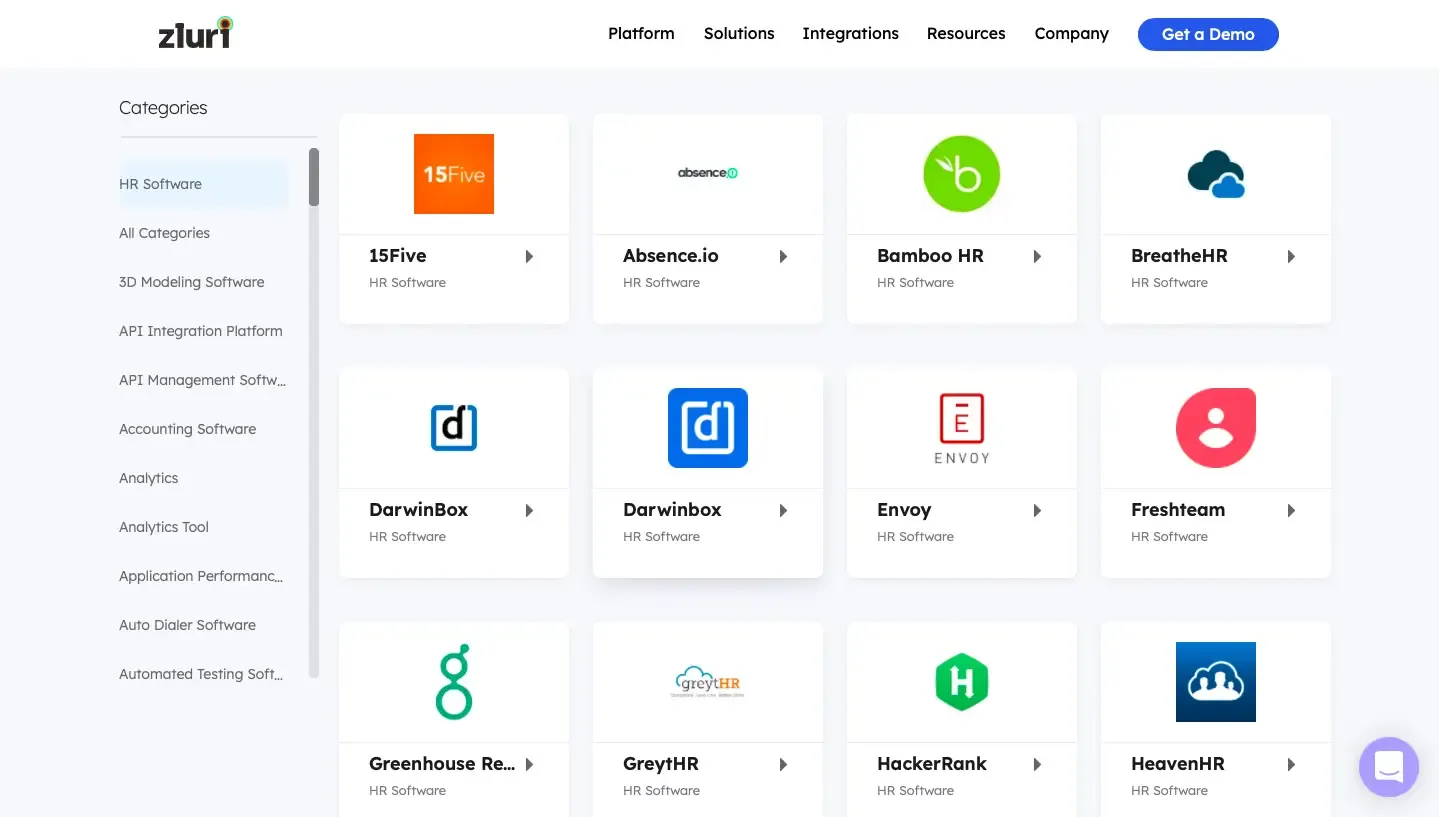Screen dimensions: 1439x817
Task: Expand the Darwinbox (lowercase b) card arrow
Action: click(x=784, y=511)
